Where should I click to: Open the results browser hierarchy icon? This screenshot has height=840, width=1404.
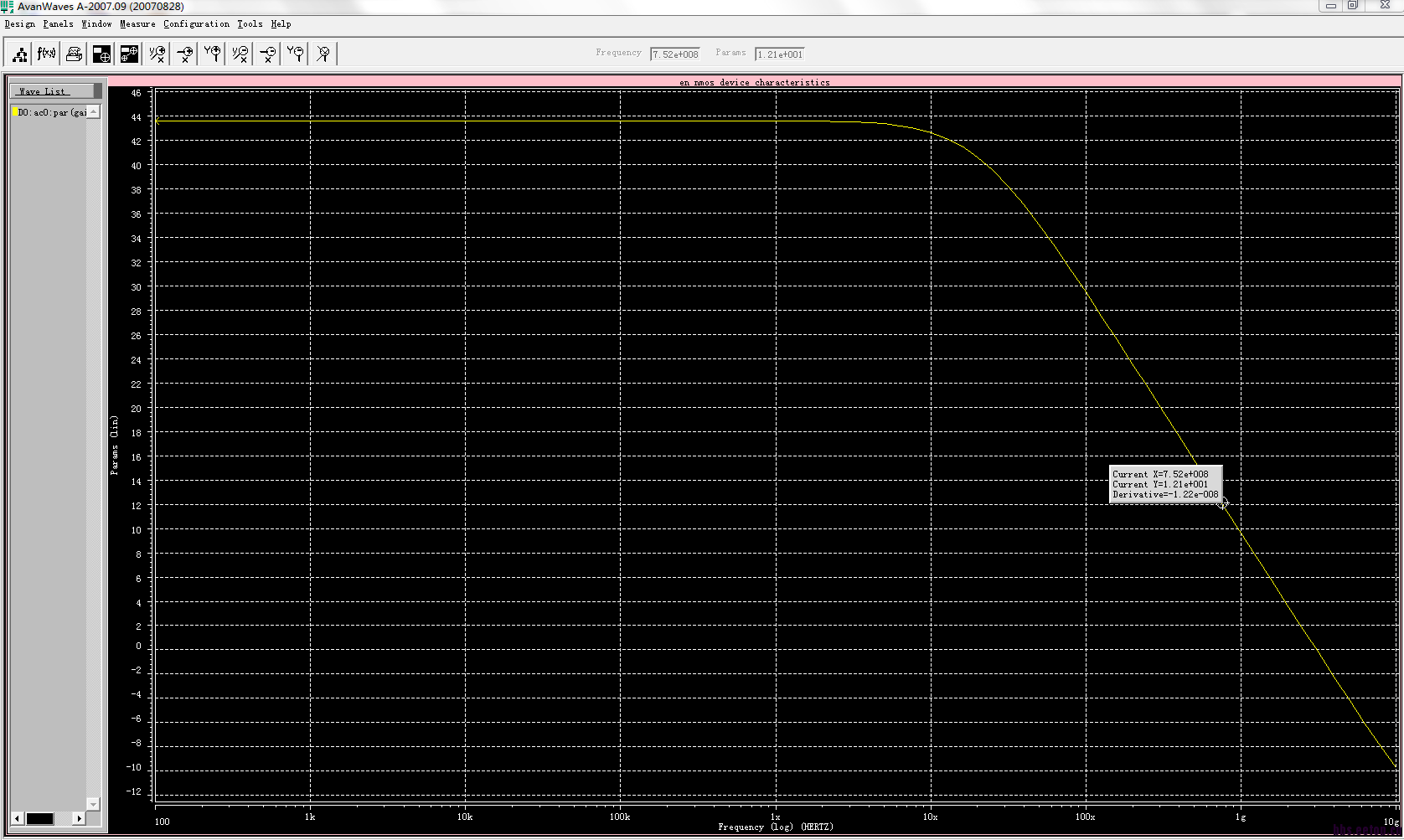click(x=19, y=54)
